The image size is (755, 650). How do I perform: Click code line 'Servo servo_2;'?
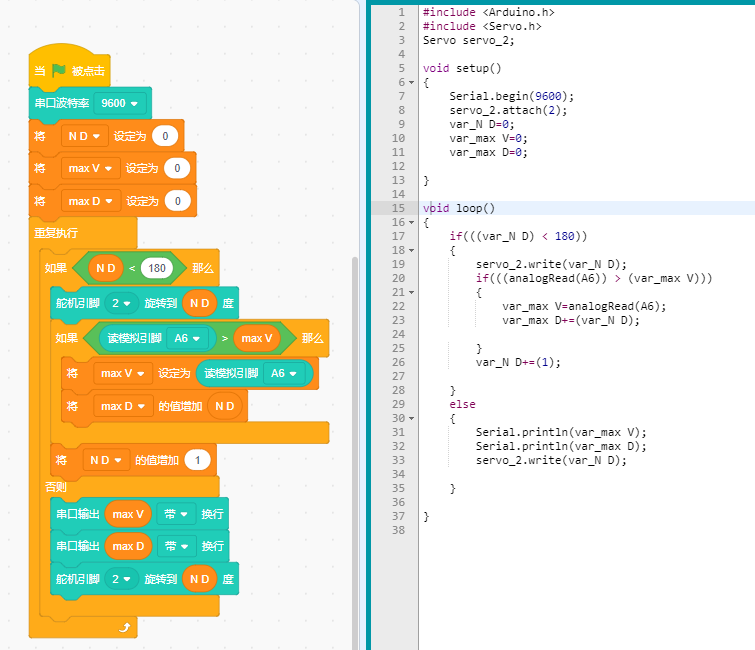469,40
